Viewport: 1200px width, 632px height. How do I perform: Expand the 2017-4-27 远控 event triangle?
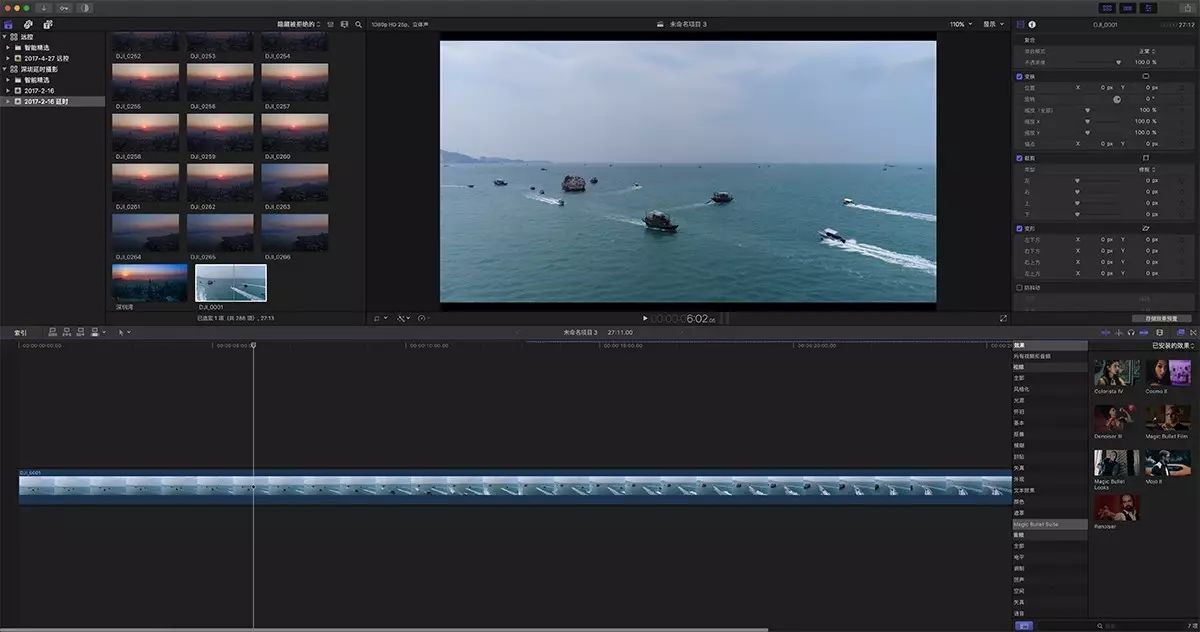tap(8, 58)
